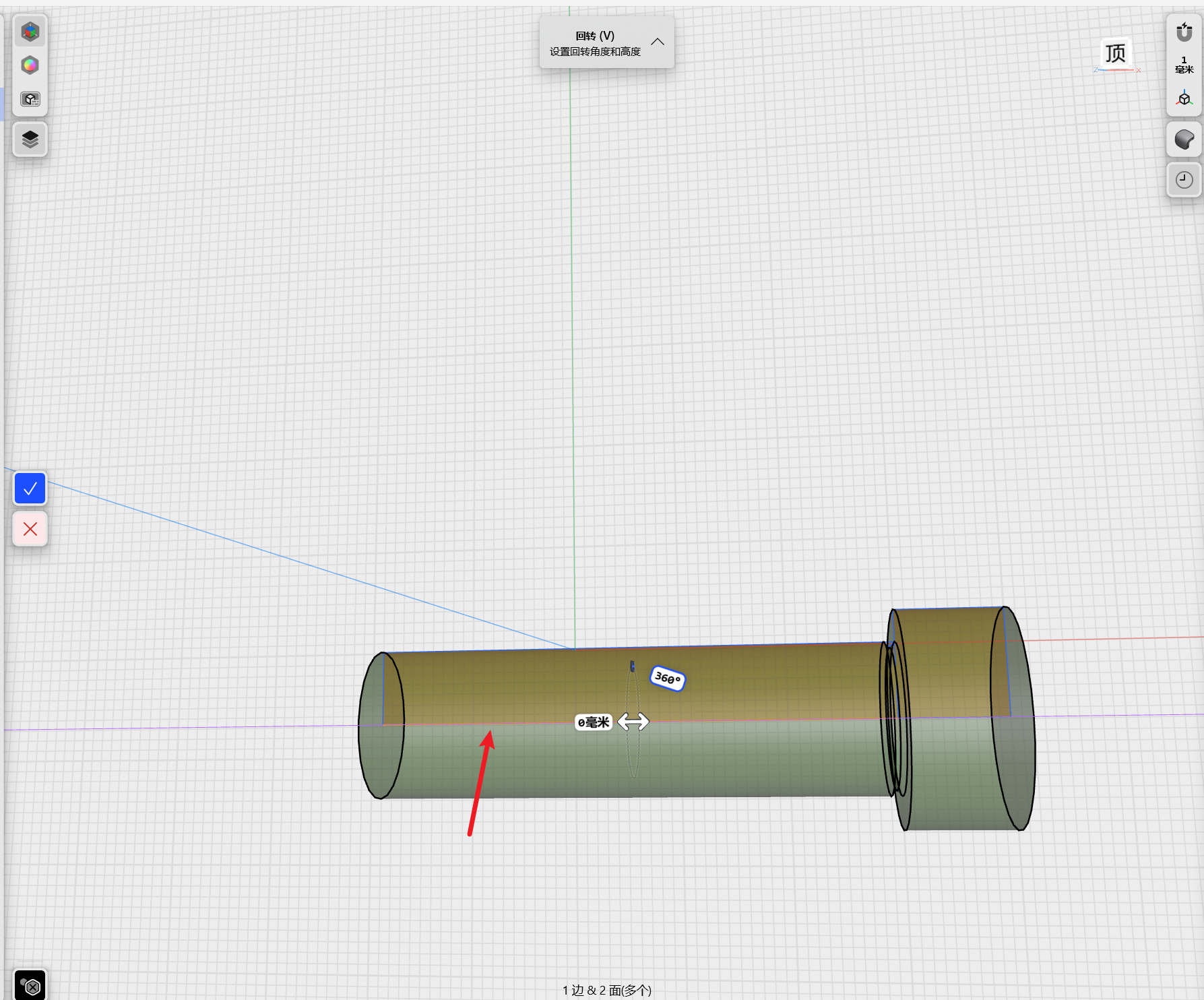Confirm the revolve with the blue checkmark
1204x1000 pixels.
click(30, 489)
